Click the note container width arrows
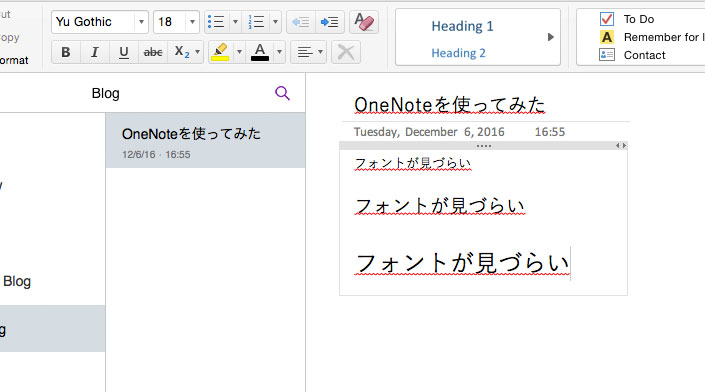The height and width of the screenshot is (392, 705). pos(621,145)
